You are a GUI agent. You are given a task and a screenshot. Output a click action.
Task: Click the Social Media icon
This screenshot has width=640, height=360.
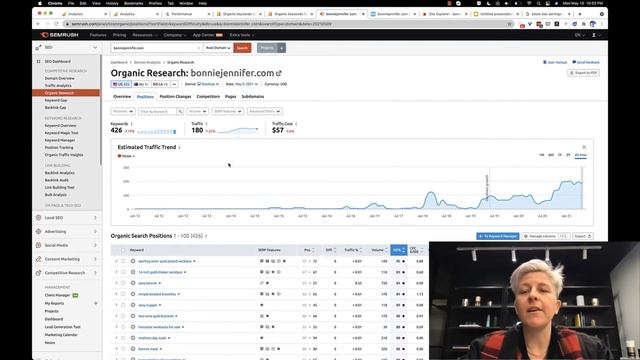click(x=38, y=245)
